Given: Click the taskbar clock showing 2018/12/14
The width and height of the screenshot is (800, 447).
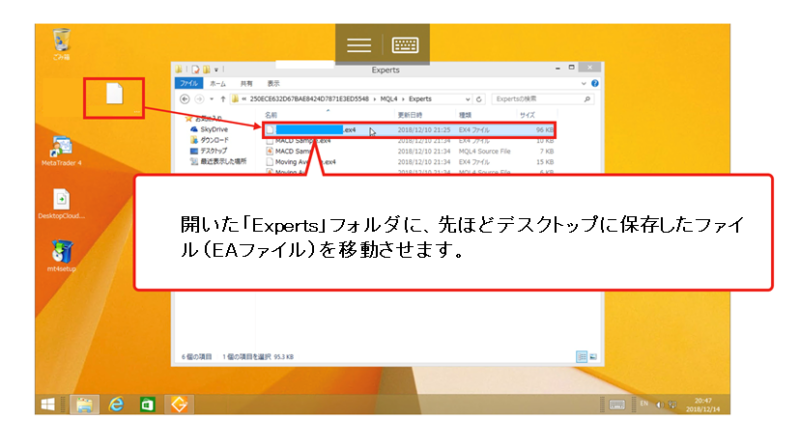Looking at the screenshot, I should click(x=703, y=405).
